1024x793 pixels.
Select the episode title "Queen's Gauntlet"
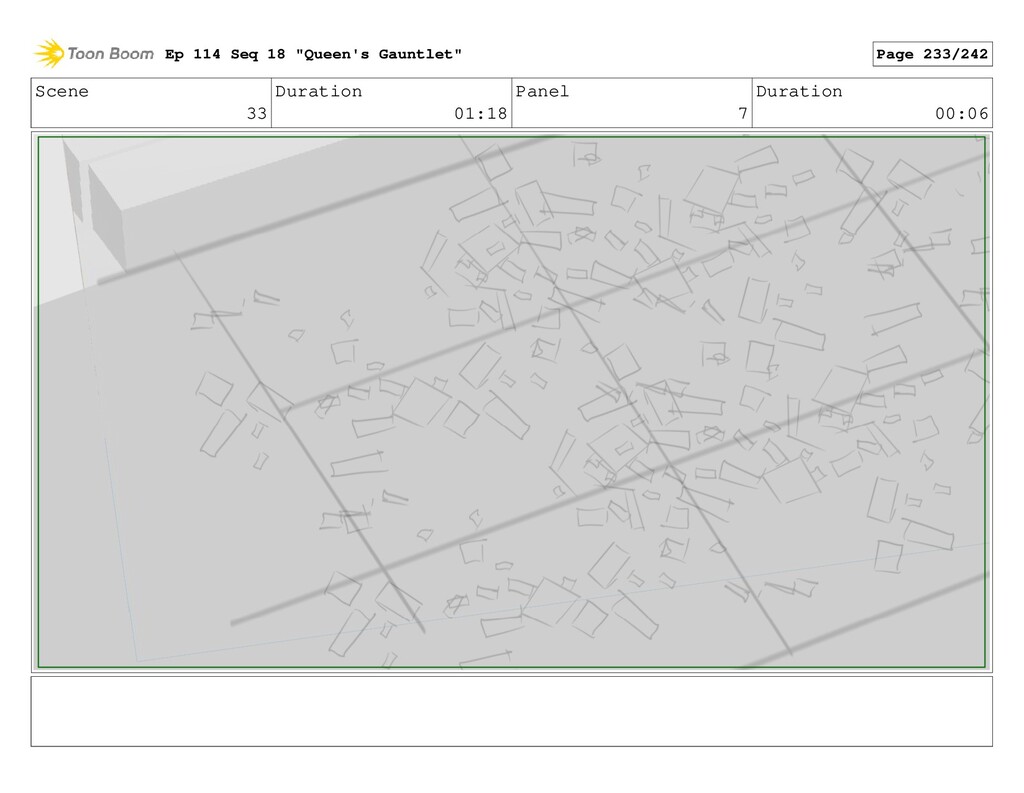point(379,54)
